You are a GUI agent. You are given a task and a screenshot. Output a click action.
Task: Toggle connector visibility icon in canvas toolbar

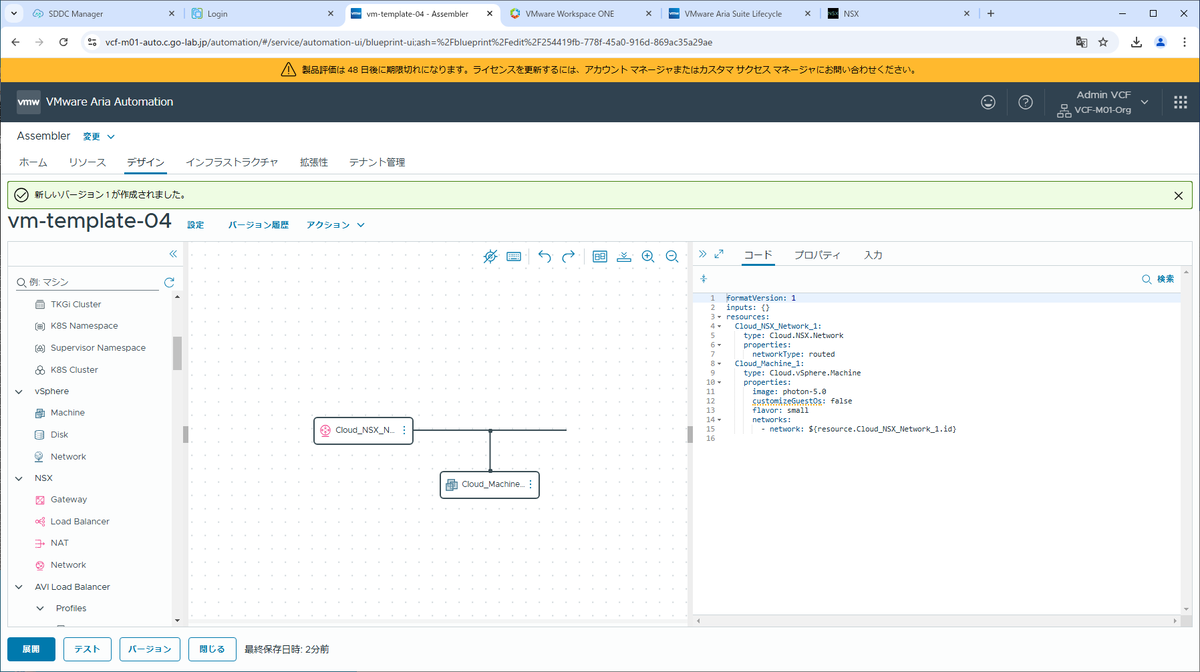pyautogui.click(x=490, y=256)
